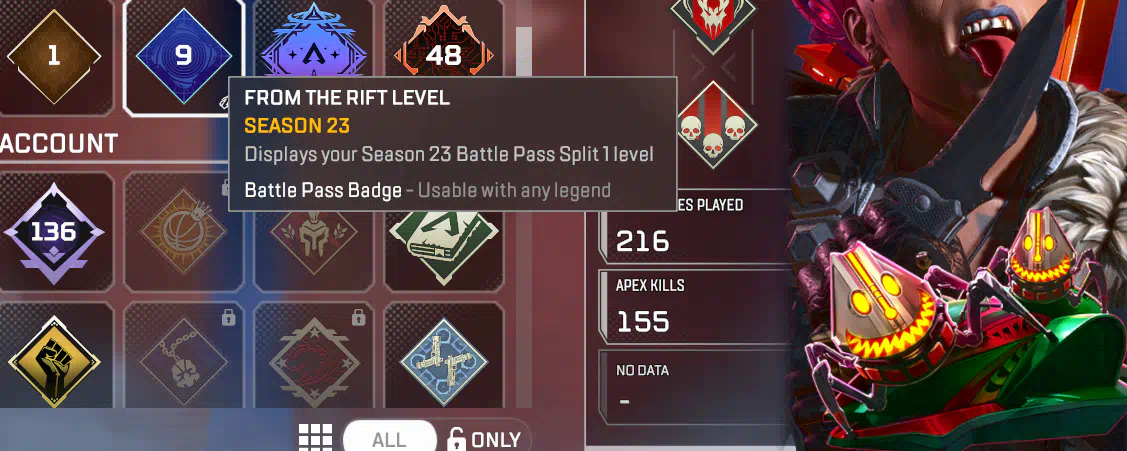Open the Games Played tracker slot
Viewport: 1127px width, 451px height.
694,229
